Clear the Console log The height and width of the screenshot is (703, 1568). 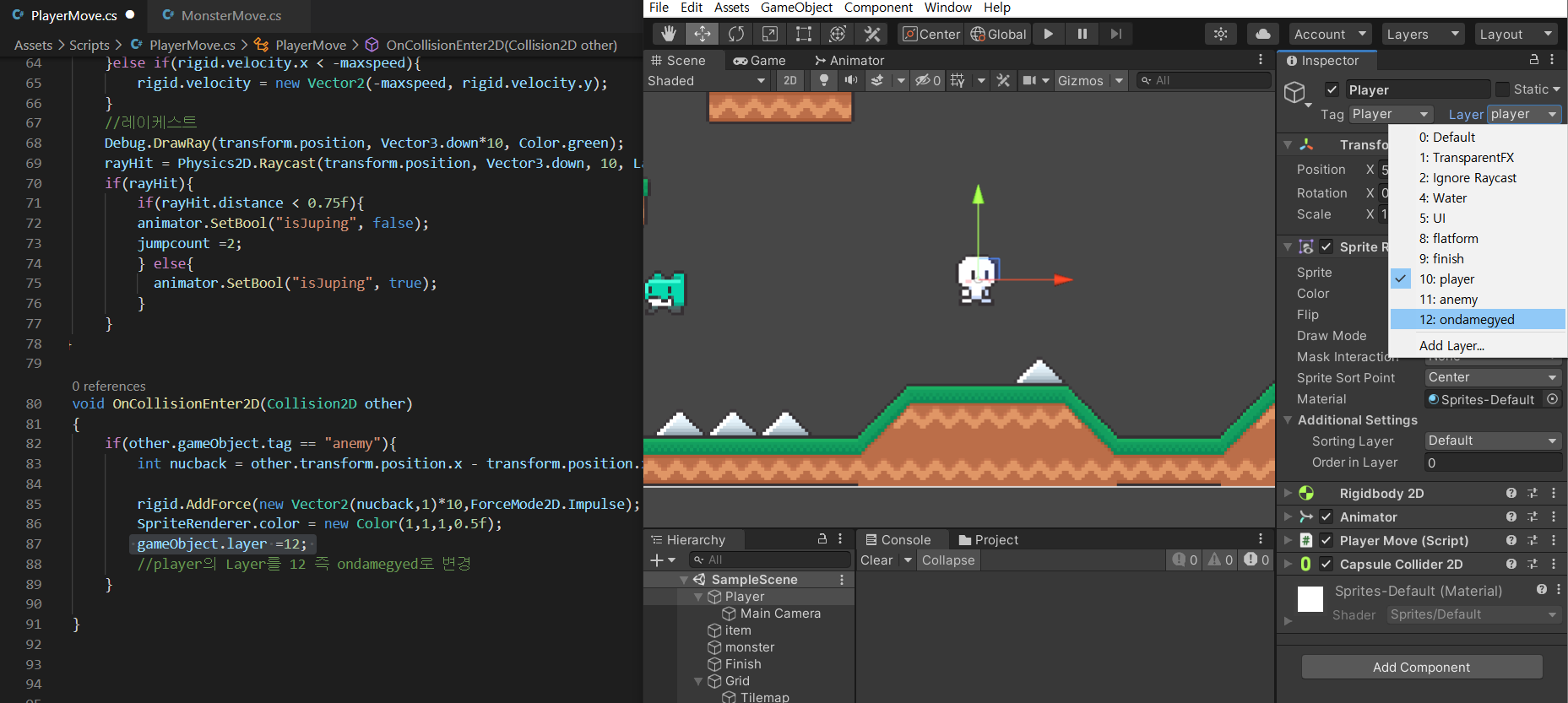(x=876, y=560)
